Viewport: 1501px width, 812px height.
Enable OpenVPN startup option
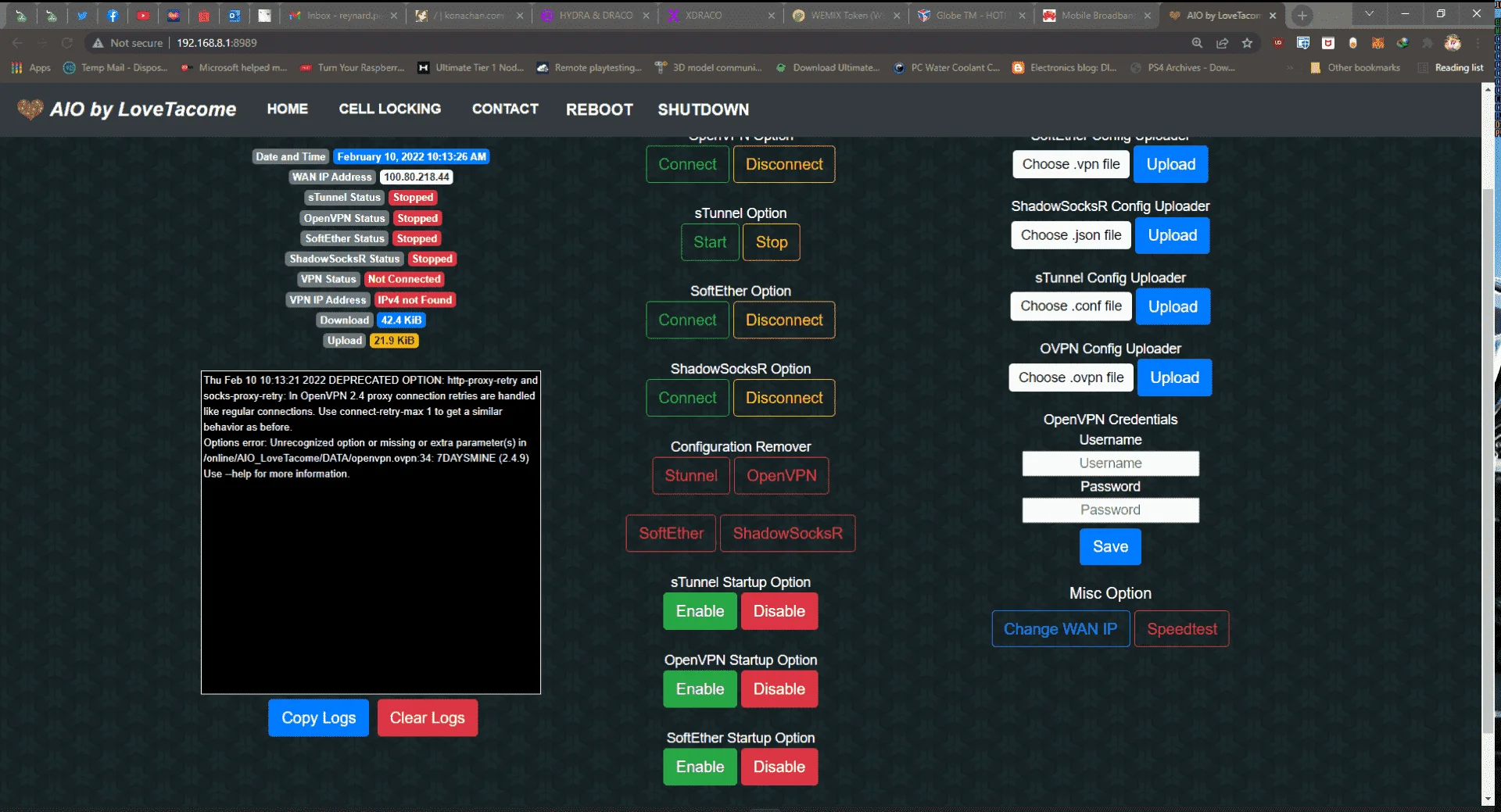(x=700, y=689)
